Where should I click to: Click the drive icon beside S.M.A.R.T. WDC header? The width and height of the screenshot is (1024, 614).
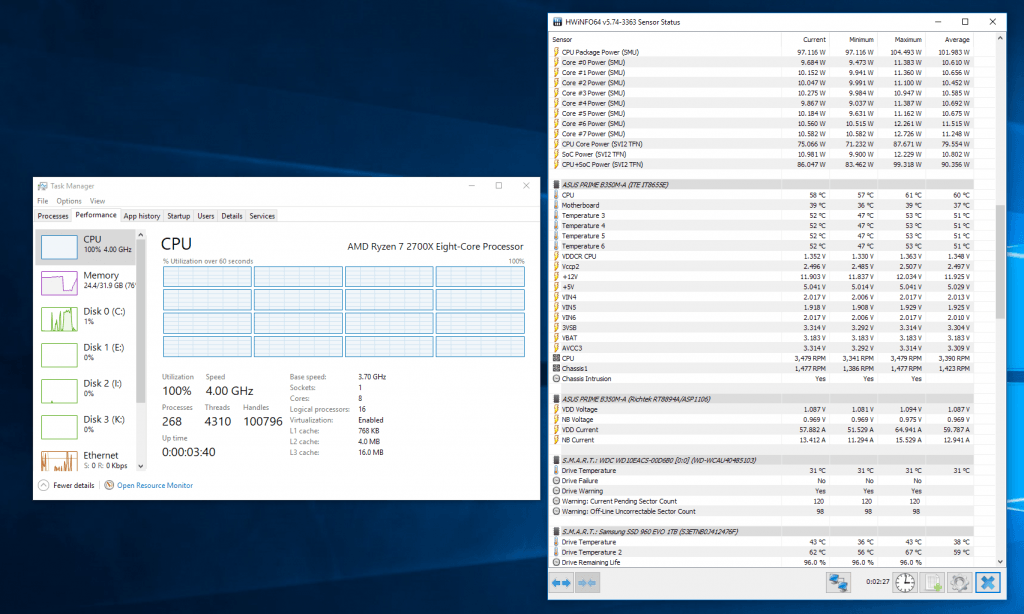point(556,460)
